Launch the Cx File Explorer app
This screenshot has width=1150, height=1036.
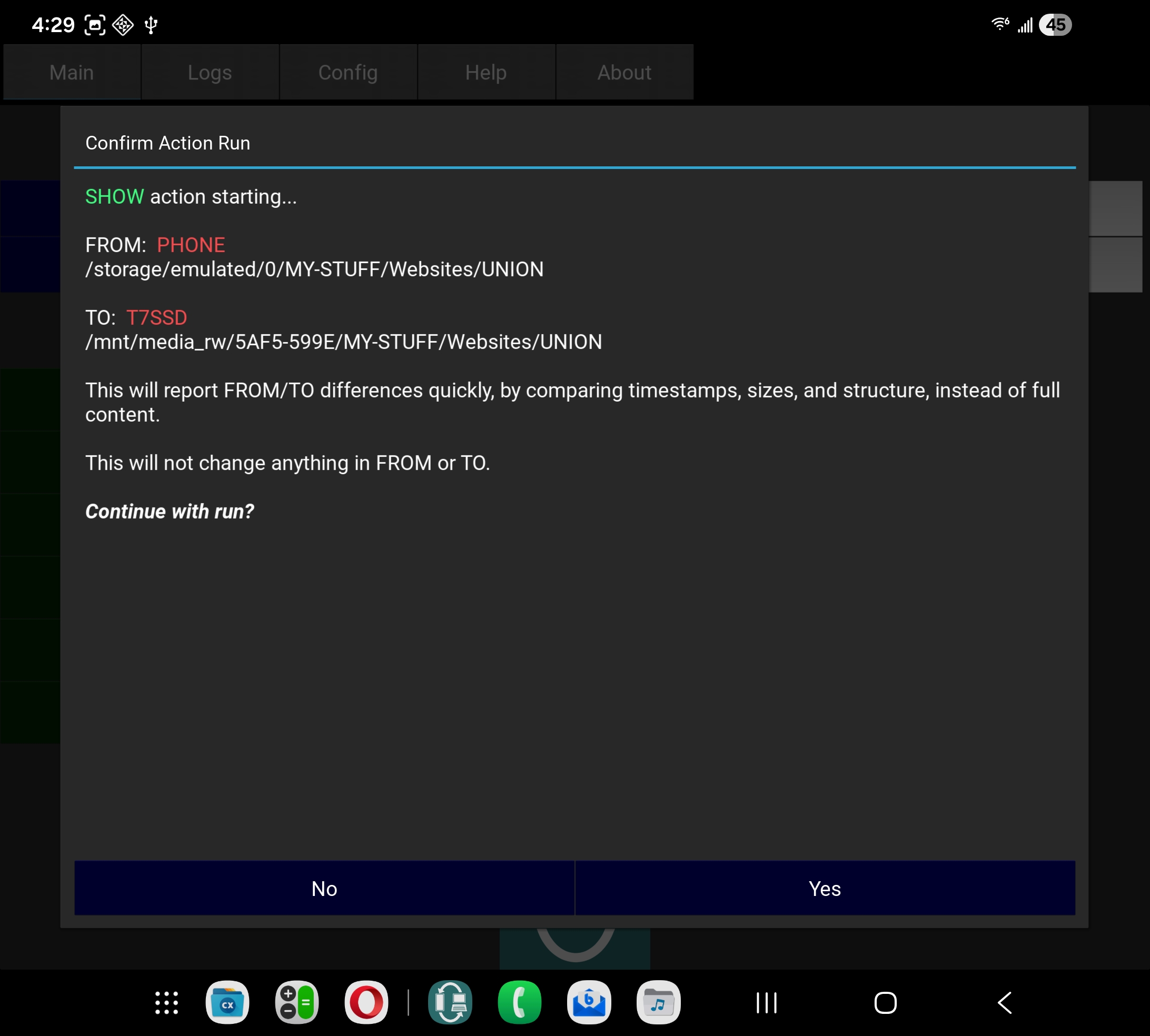(227, 1002)
